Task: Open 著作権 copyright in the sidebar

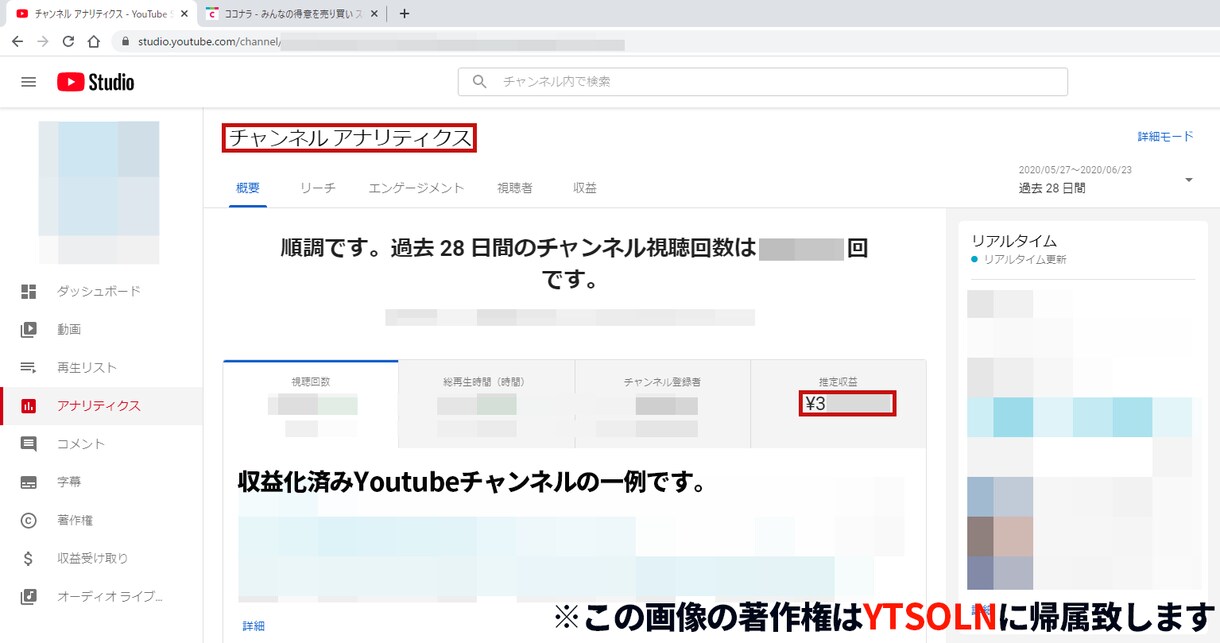Action: click(100, 520)
